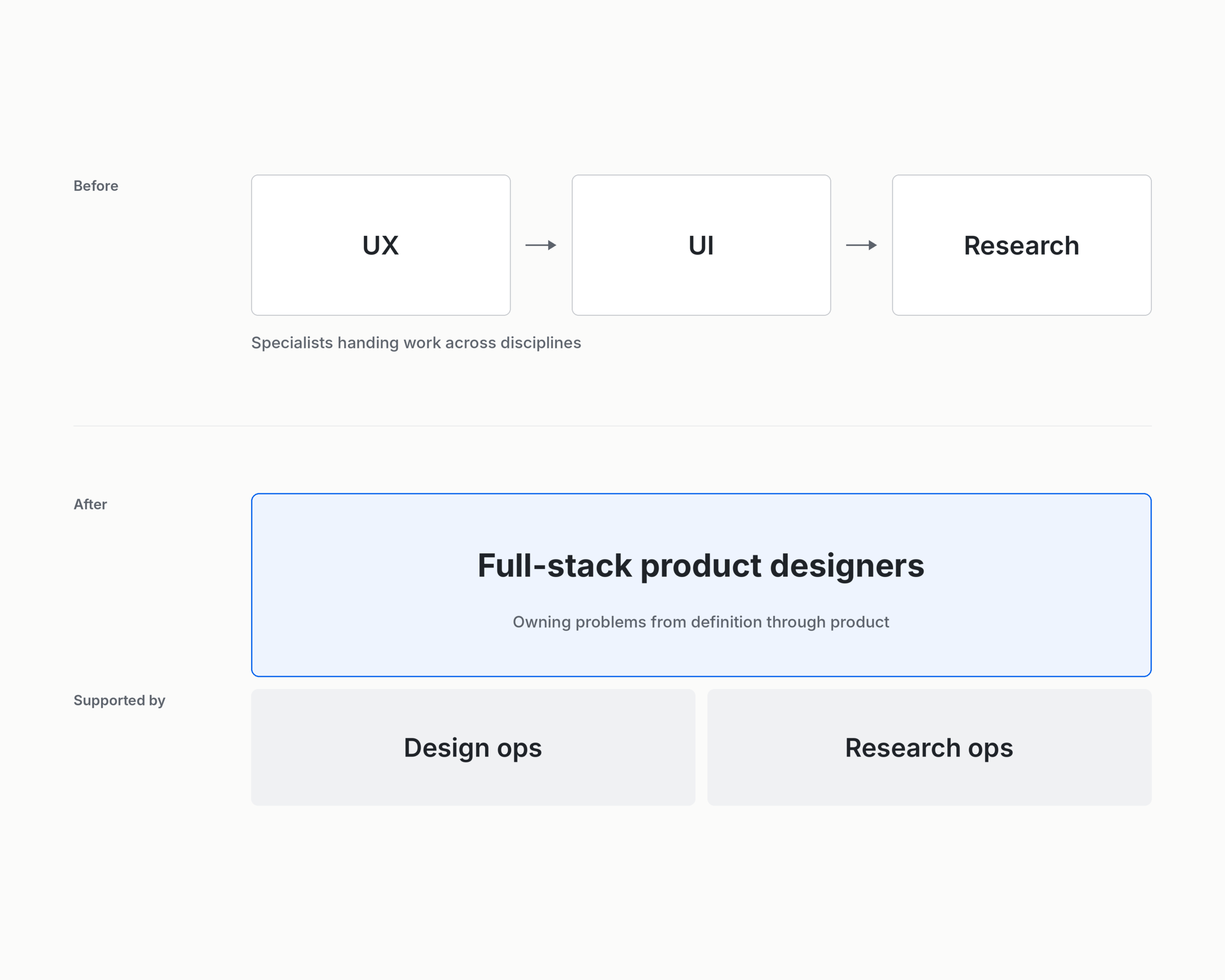Click the Research ops text
The width and height of the screenshot is (1225, 980).
click(929, 748)
